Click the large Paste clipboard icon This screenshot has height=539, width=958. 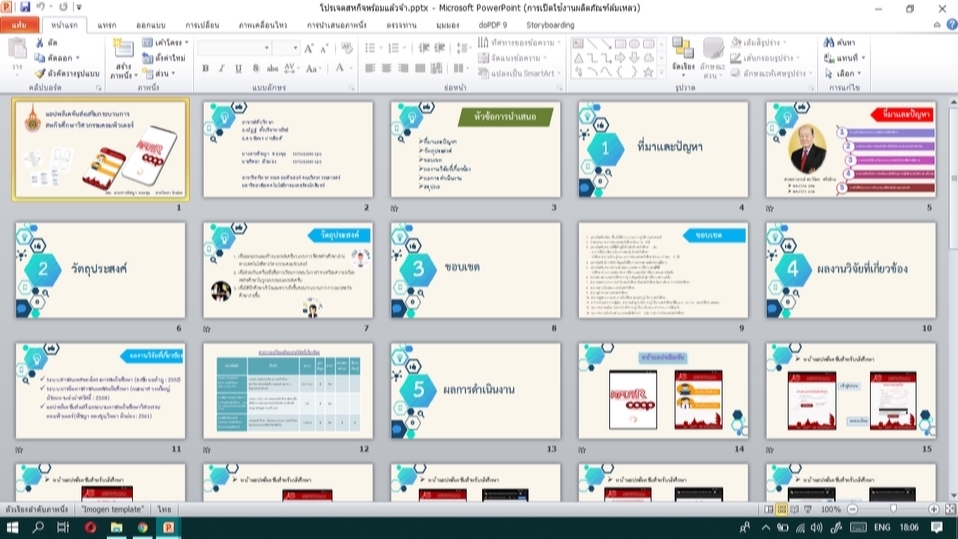[17, 49]
